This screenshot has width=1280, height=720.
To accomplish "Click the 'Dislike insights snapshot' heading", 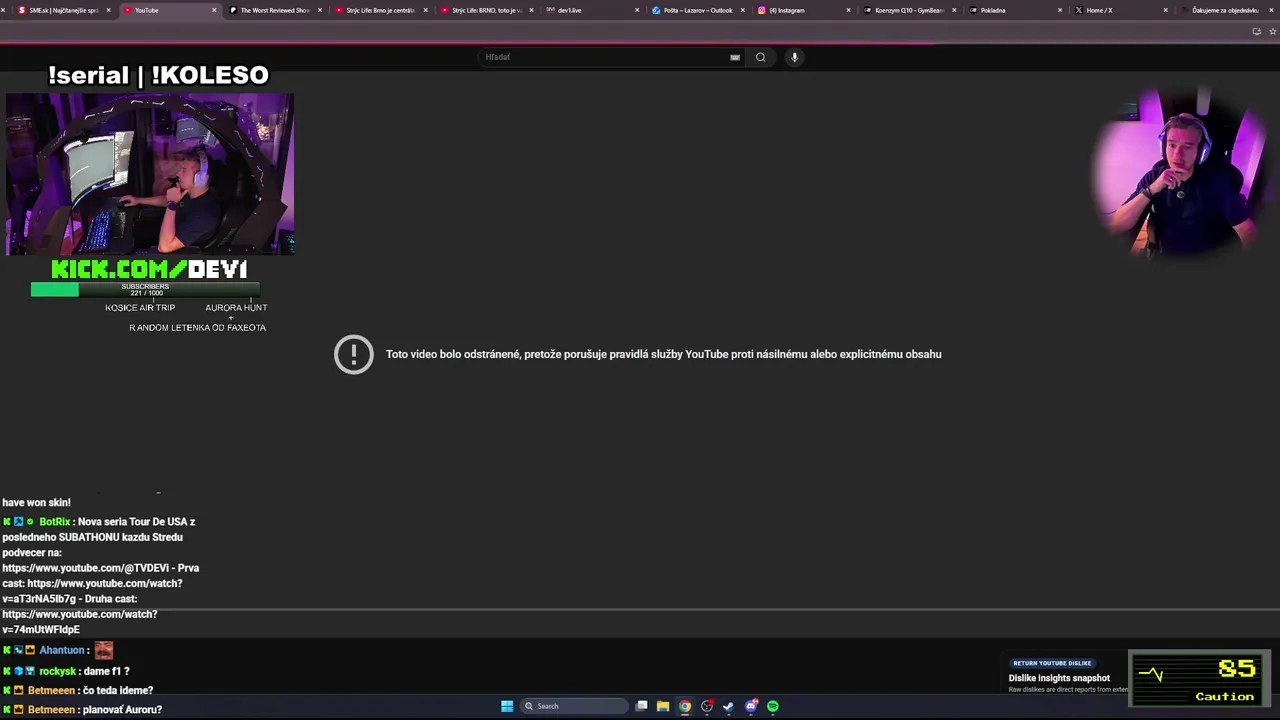I will point(1059,678).
